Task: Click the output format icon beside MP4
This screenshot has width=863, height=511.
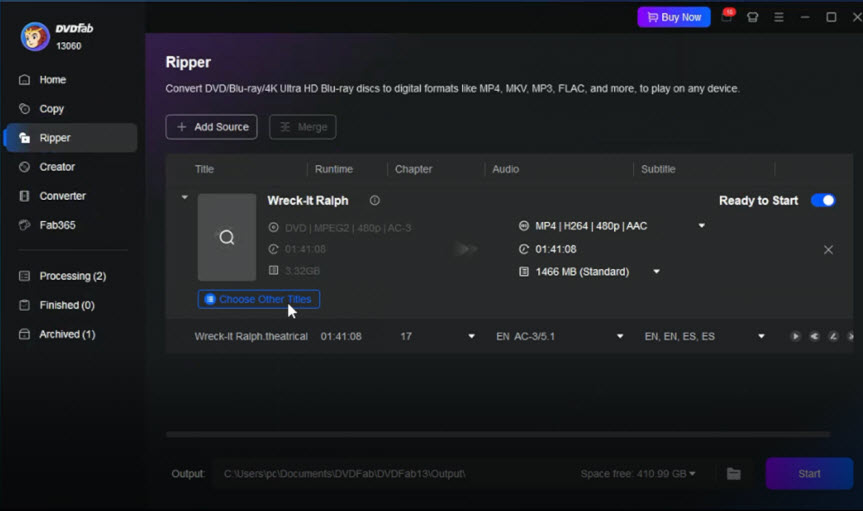Action: pyautogui.click(x=524, y=226)
